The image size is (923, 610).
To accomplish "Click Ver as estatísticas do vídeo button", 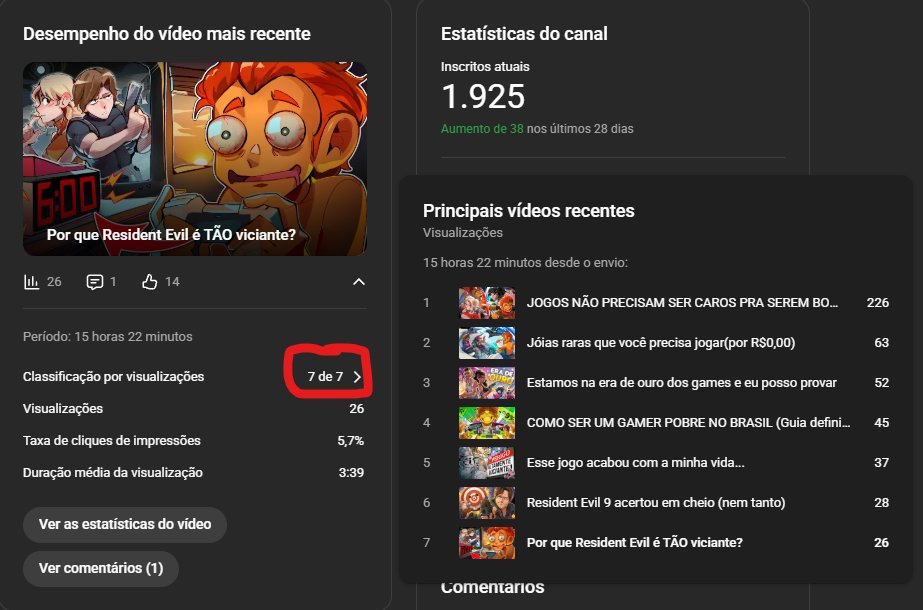I will (x=125, y=525).
